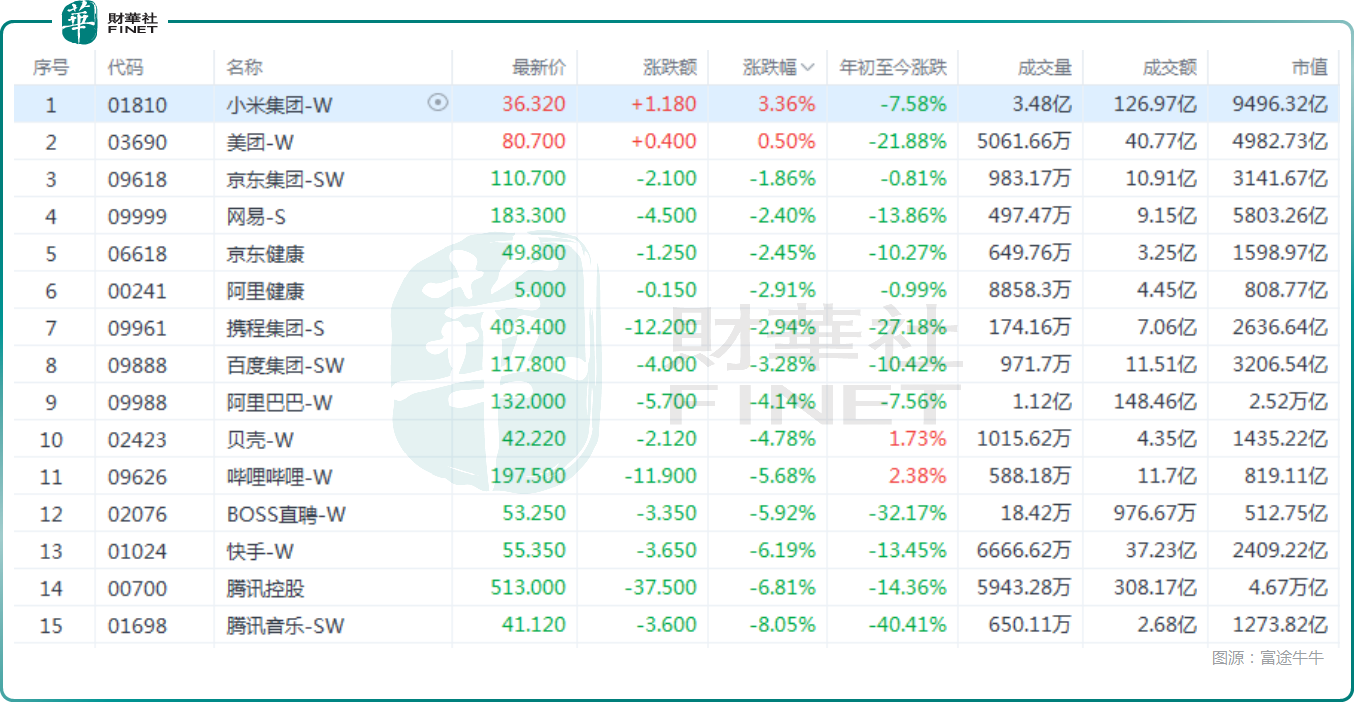
Task: Toggle sort arrow on 涨跌幅 column header
Action: pos(808,68)
